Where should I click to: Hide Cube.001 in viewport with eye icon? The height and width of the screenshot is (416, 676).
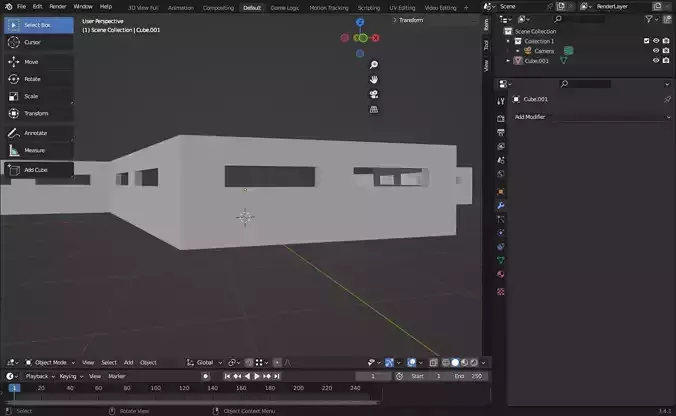[656, 60]
